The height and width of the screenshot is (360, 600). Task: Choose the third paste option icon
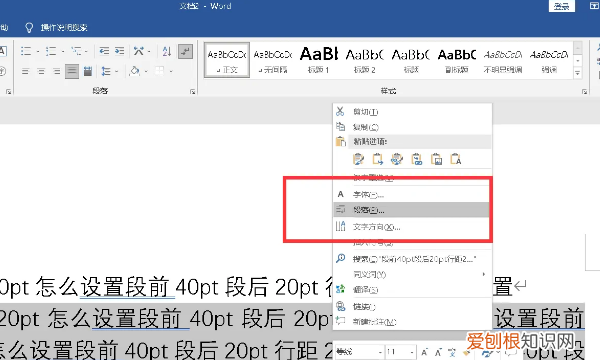point(397,159)
